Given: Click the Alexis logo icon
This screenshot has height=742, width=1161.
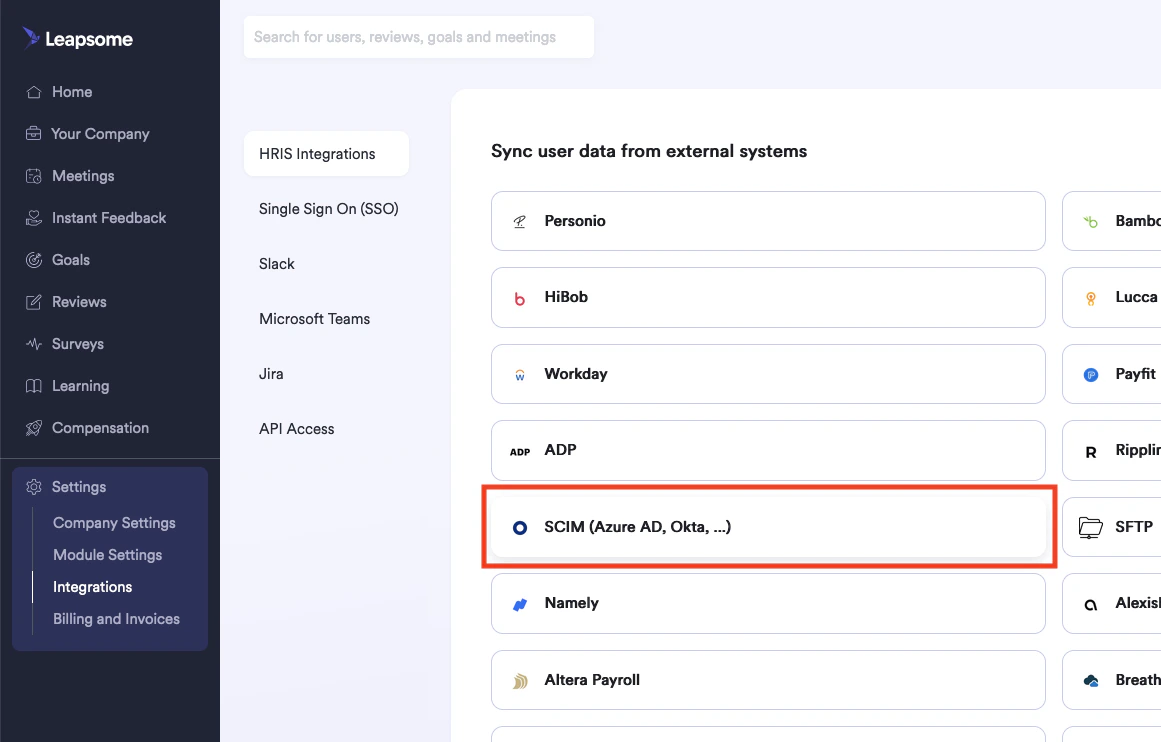Looking at the screenshot, I should click(x=1091, y=604).
